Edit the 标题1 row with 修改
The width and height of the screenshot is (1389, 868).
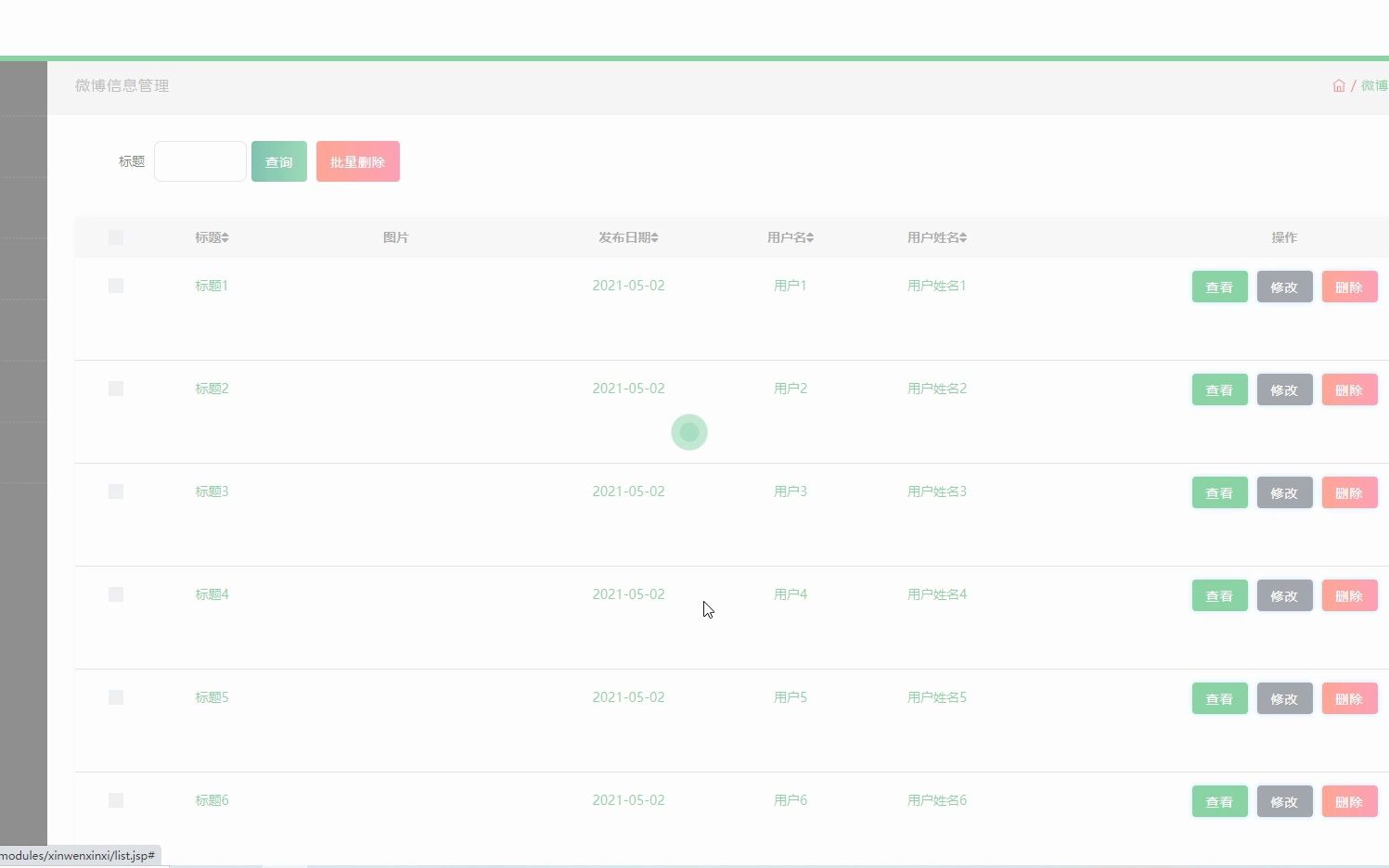pyautogui.click(x=1285, y=287)
